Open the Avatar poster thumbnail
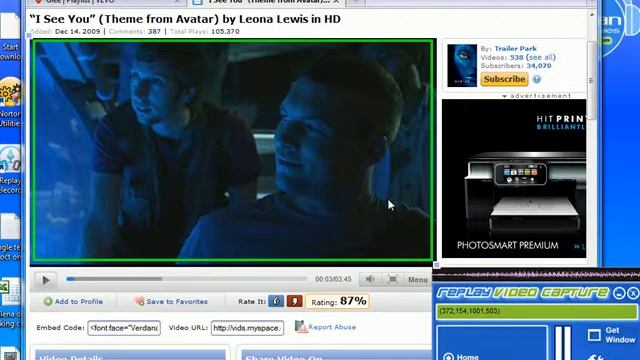The width and height of the screenshot is (640, 360). click(x=462, y=65)
